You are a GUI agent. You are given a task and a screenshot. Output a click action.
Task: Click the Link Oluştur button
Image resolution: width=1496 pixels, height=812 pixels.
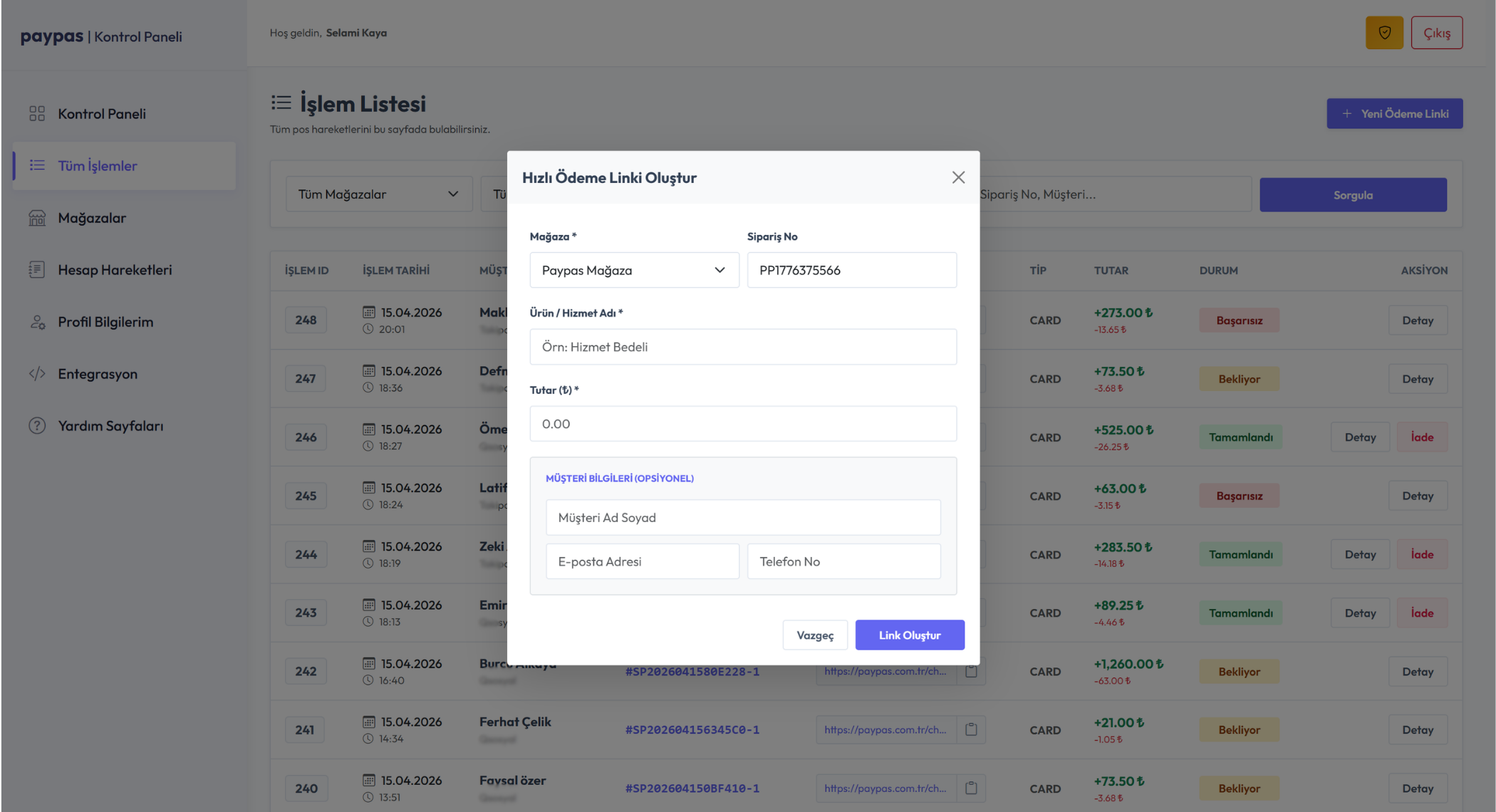(910, 635)
